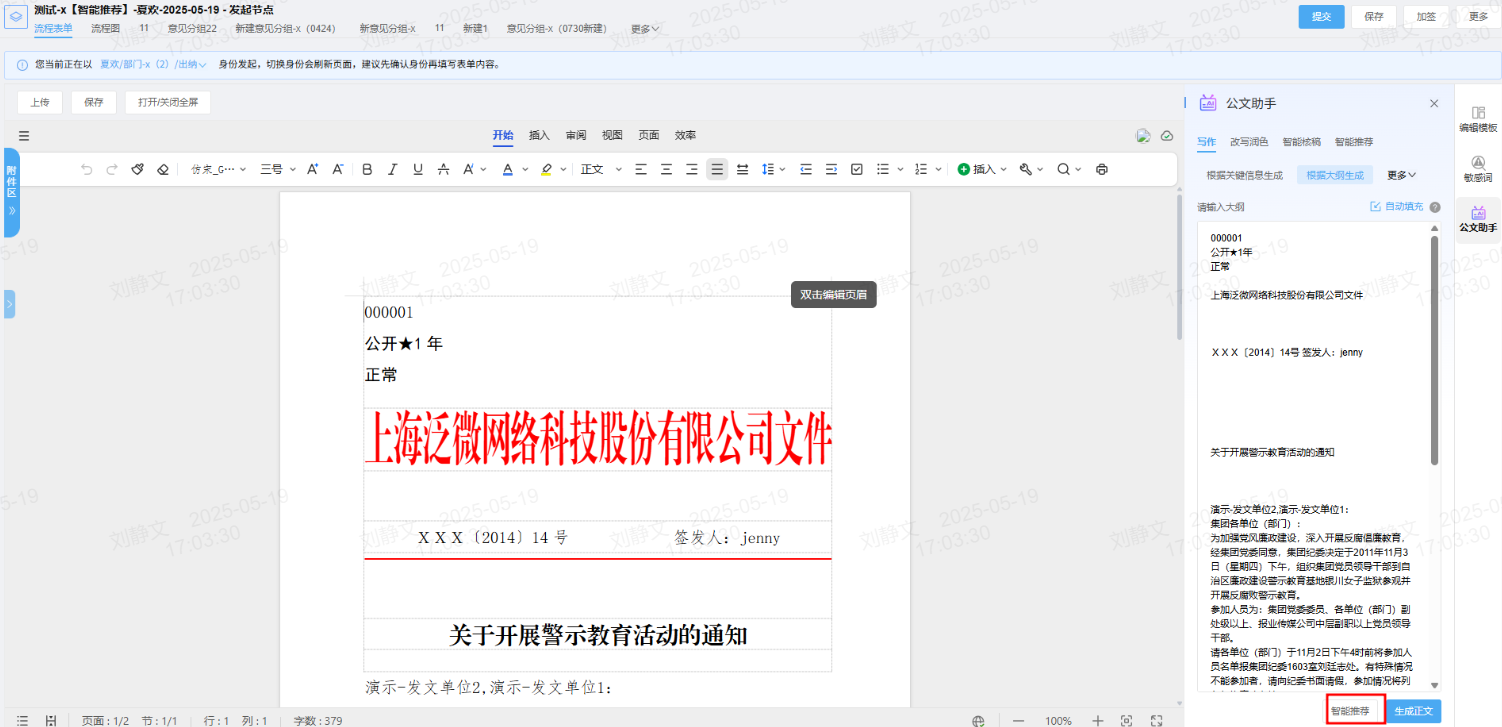Increase paragraph indent
Image resolution: width=1502 pixels, height=727 pixels.
(x=831, y=169)
